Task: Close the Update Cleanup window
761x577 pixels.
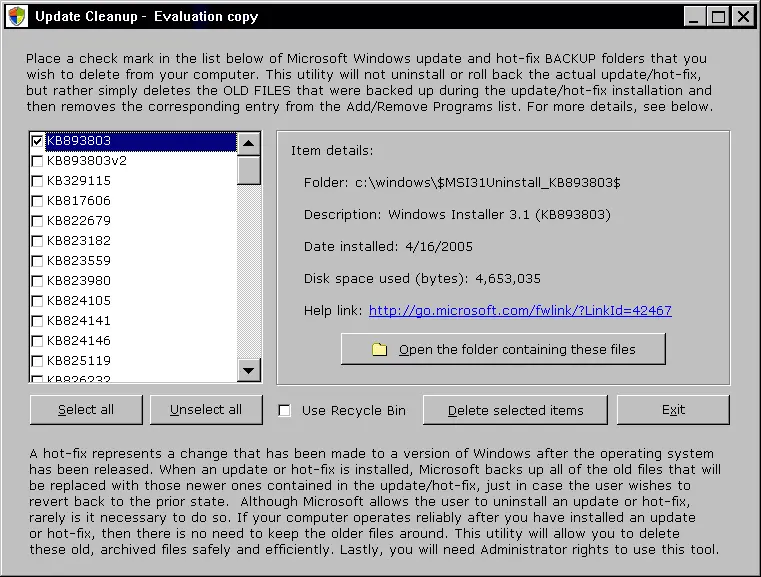Action: coord(743,16)
